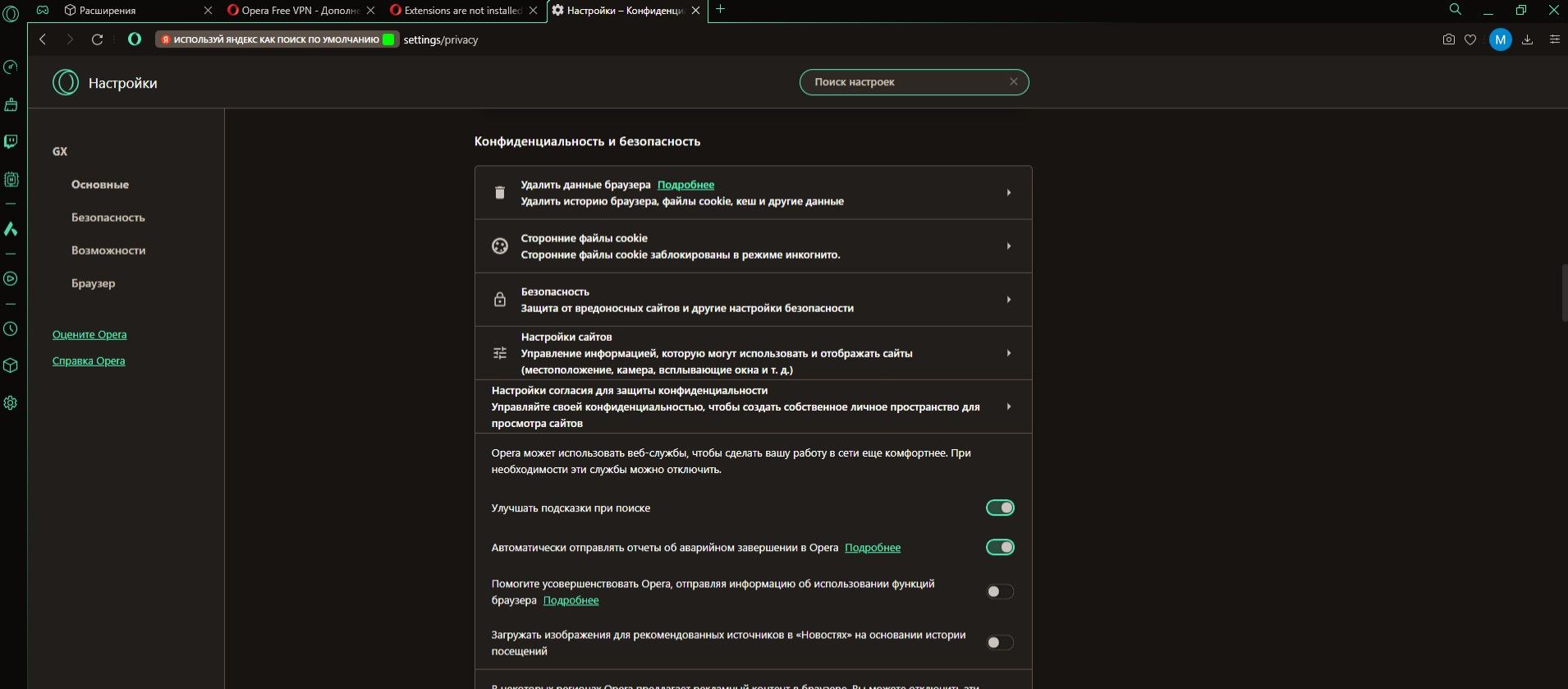Reload the page with the refresh icon

[97, 39]
